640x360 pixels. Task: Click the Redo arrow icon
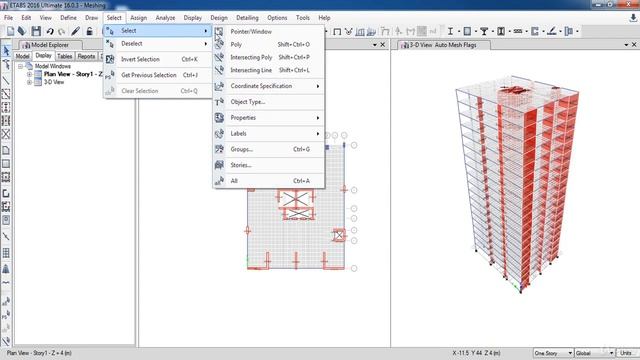[x=62, y=31]
